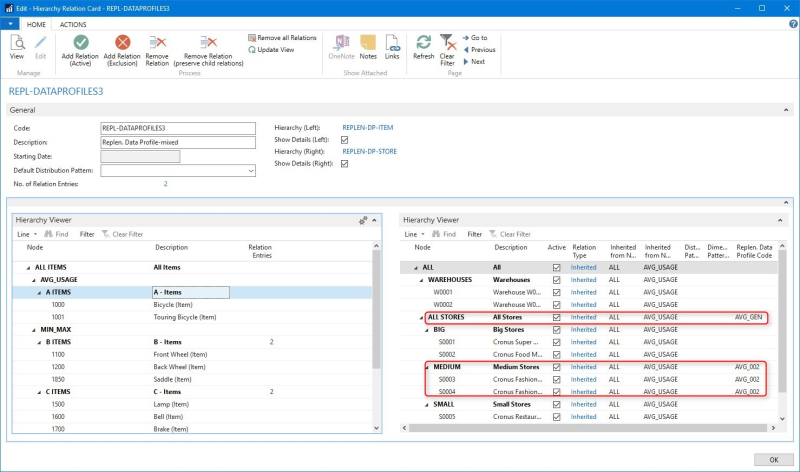Image resolution: width=800 pixels, height=472 pixels.
Task: Click the Remove Relation icon
Action: (x=157, y=43)
